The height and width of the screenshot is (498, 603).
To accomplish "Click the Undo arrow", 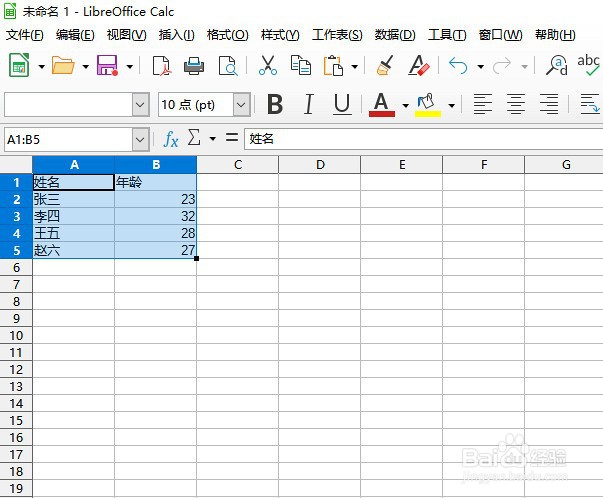I will click(458, 66).
